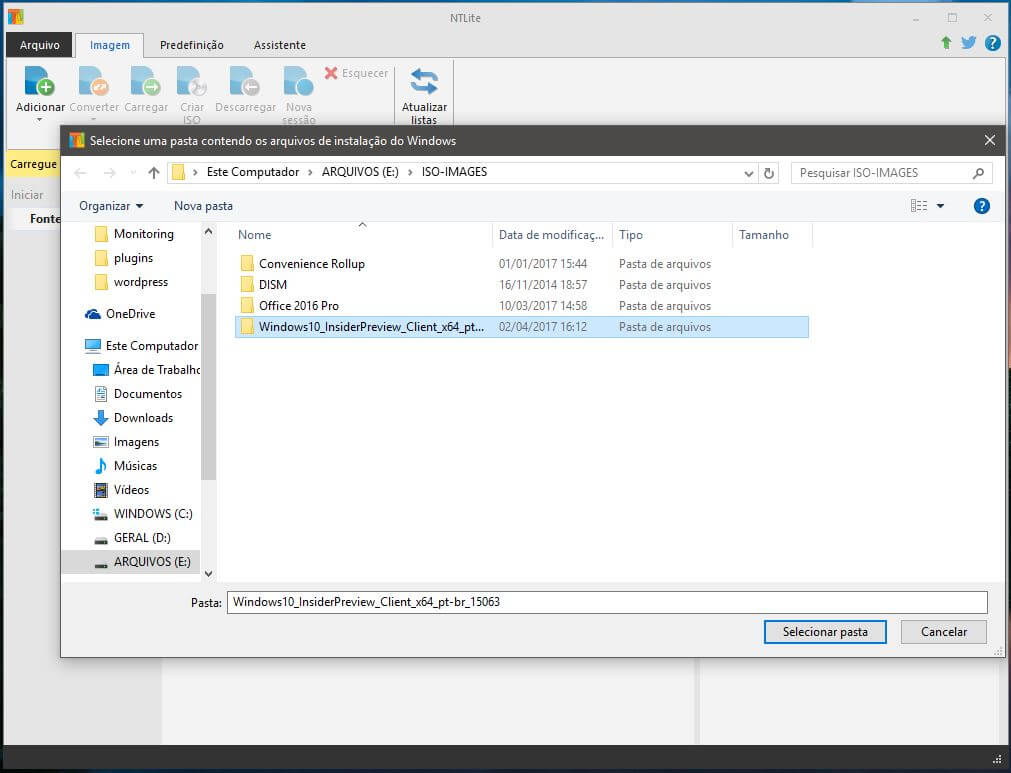Click the Pasta name input field
The height and width of the screenshot is (773, 1011).
pyautogui.click(x=607, y=602)
